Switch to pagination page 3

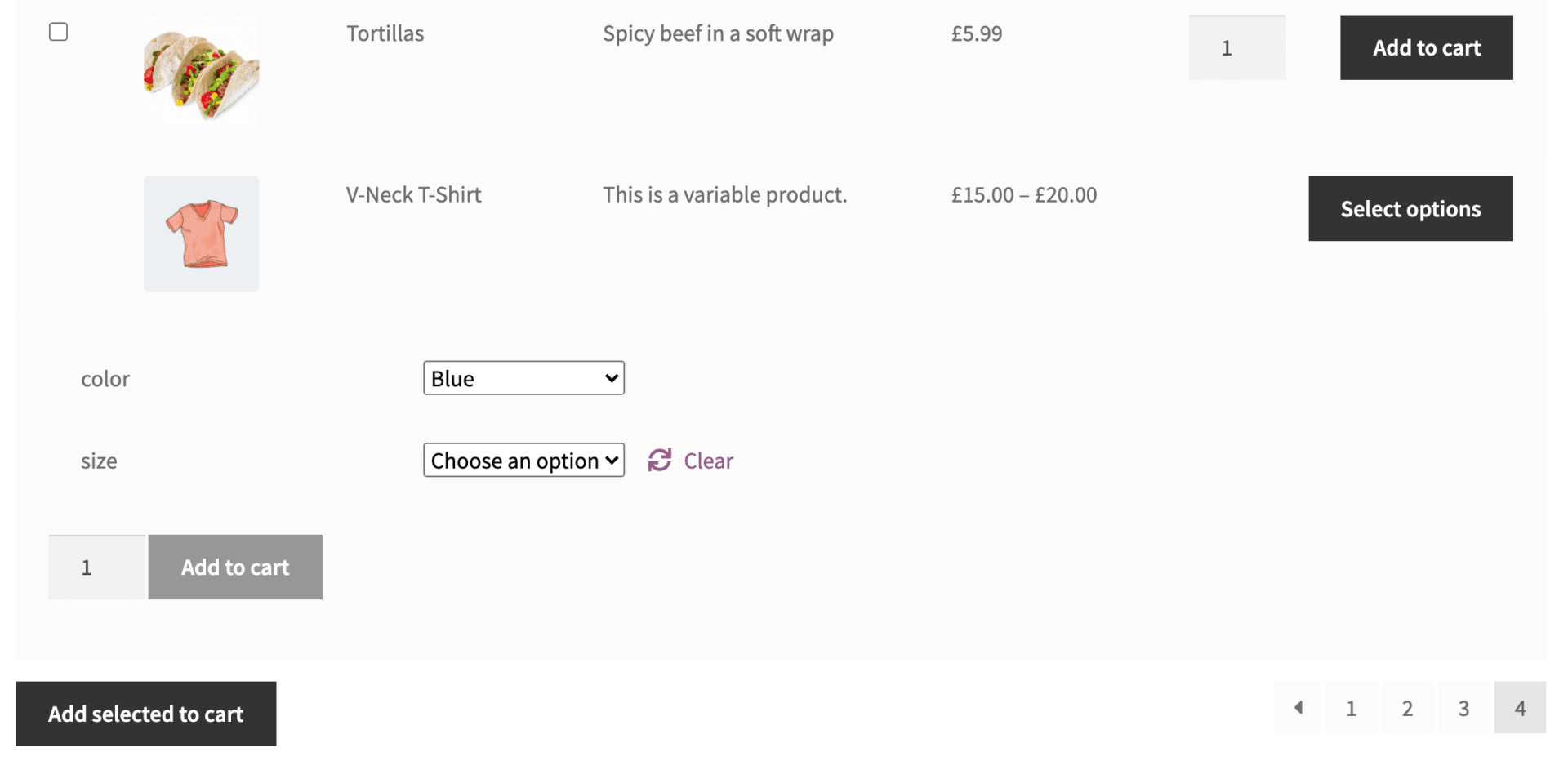(x=1463, y=708)
